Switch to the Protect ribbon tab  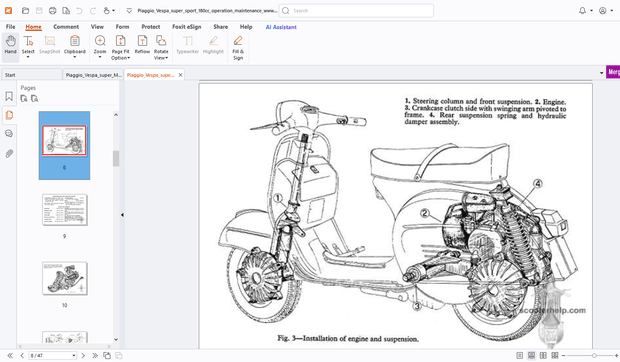(x=151, y=27)
